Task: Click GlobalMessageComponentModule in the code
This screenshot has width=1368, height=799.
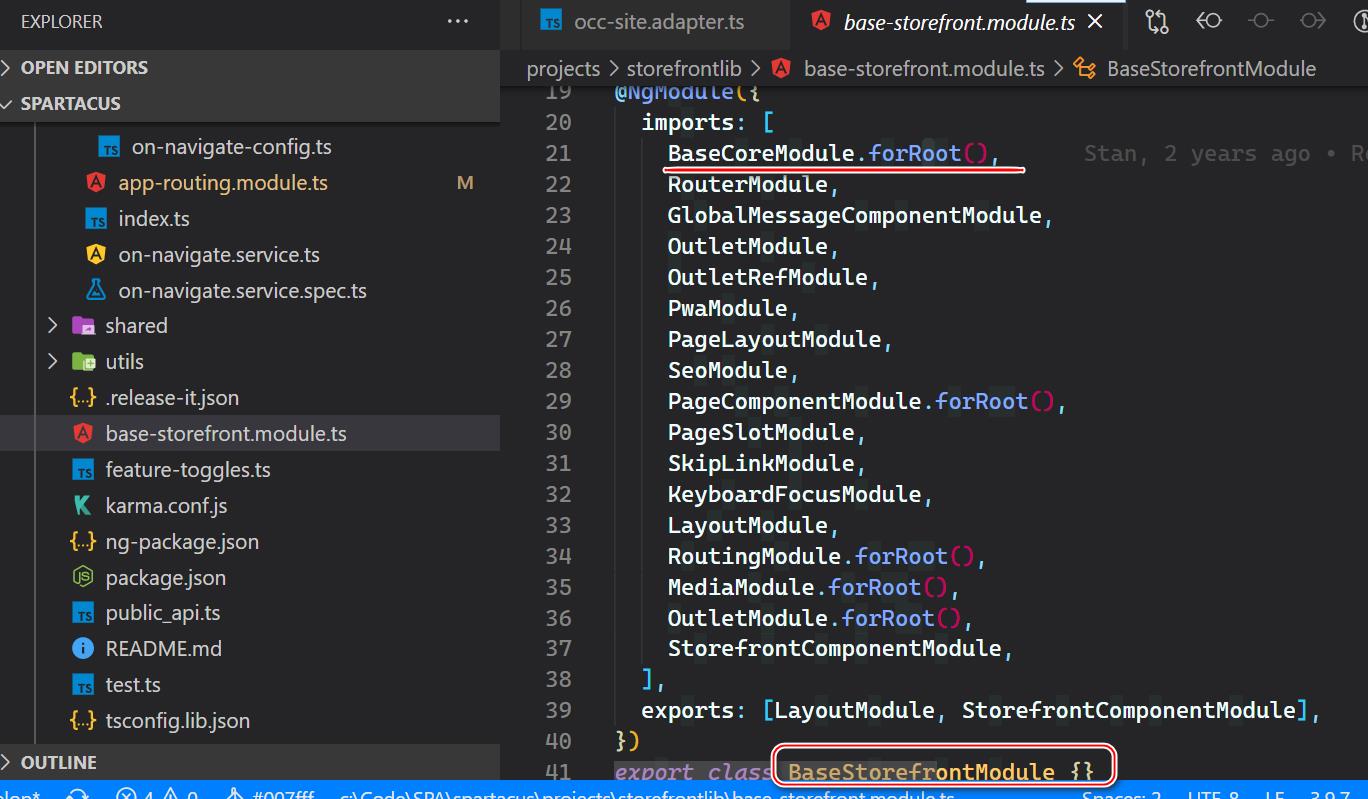Action: (854, 215)
